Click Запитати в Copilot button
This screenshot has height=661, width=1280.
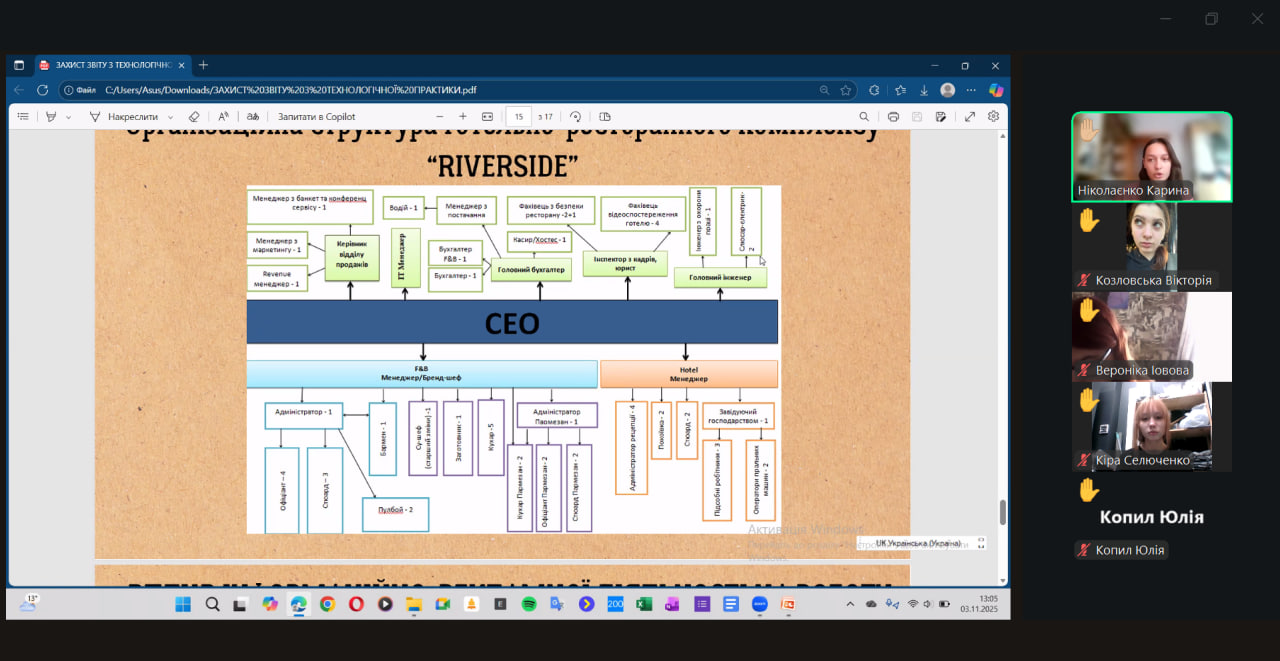coord(316,117)
